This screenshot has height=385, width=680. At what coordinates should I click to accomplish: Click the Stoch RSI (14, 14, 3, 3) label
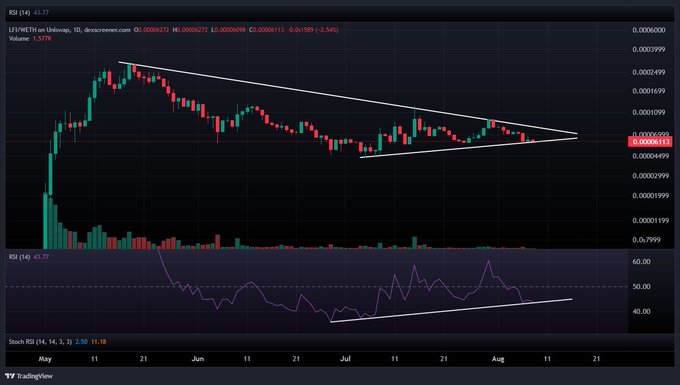click(x=40, y=342)
